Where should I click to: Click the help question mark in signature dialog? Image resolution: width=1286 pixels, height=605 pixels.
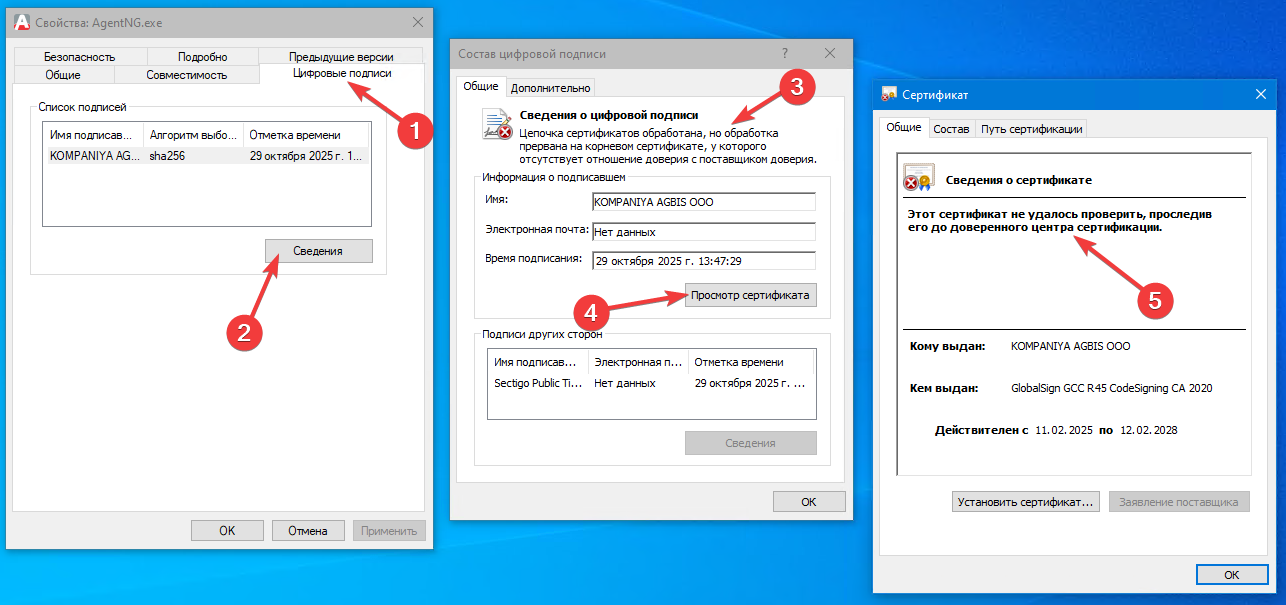(x=784, y=53)
